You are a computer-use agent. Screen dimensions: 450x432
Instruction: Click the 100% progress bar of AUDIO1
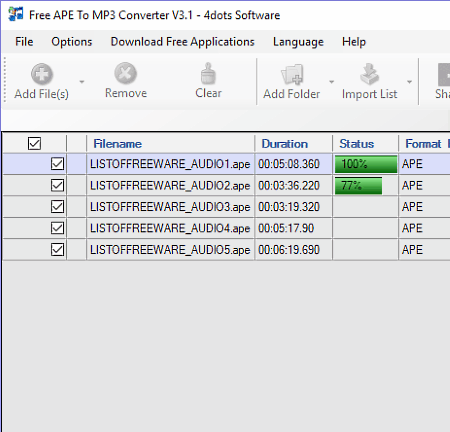(366, 164)
